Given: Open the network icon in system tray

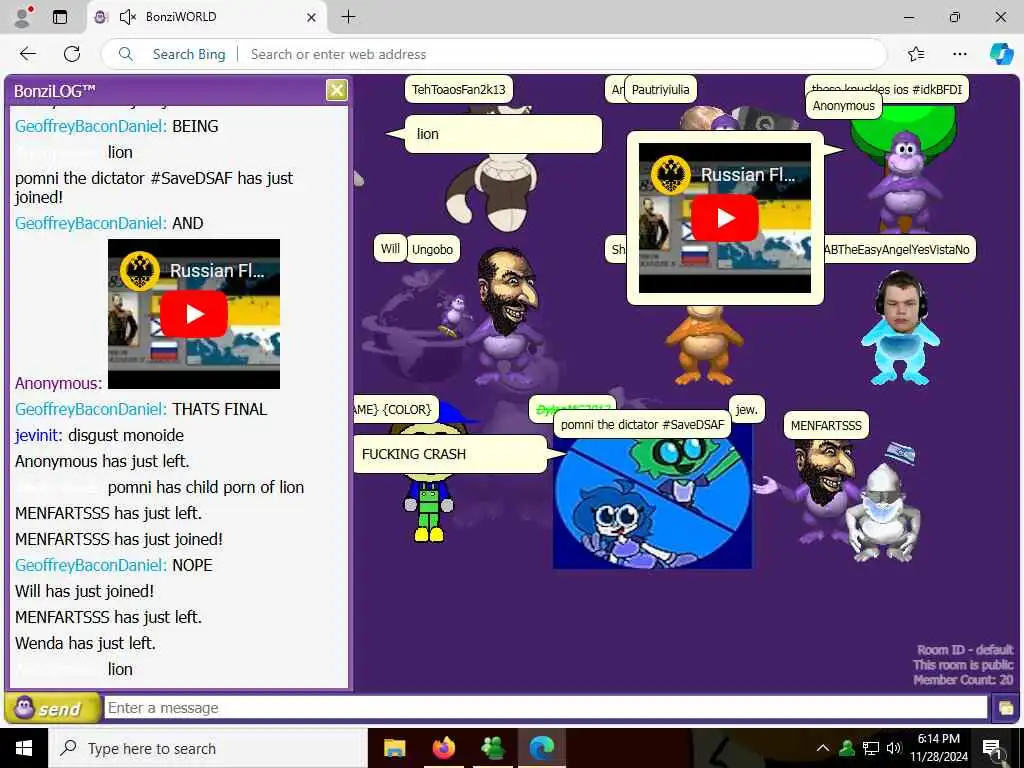Looking at the screenshot, I should pos(871,748).
